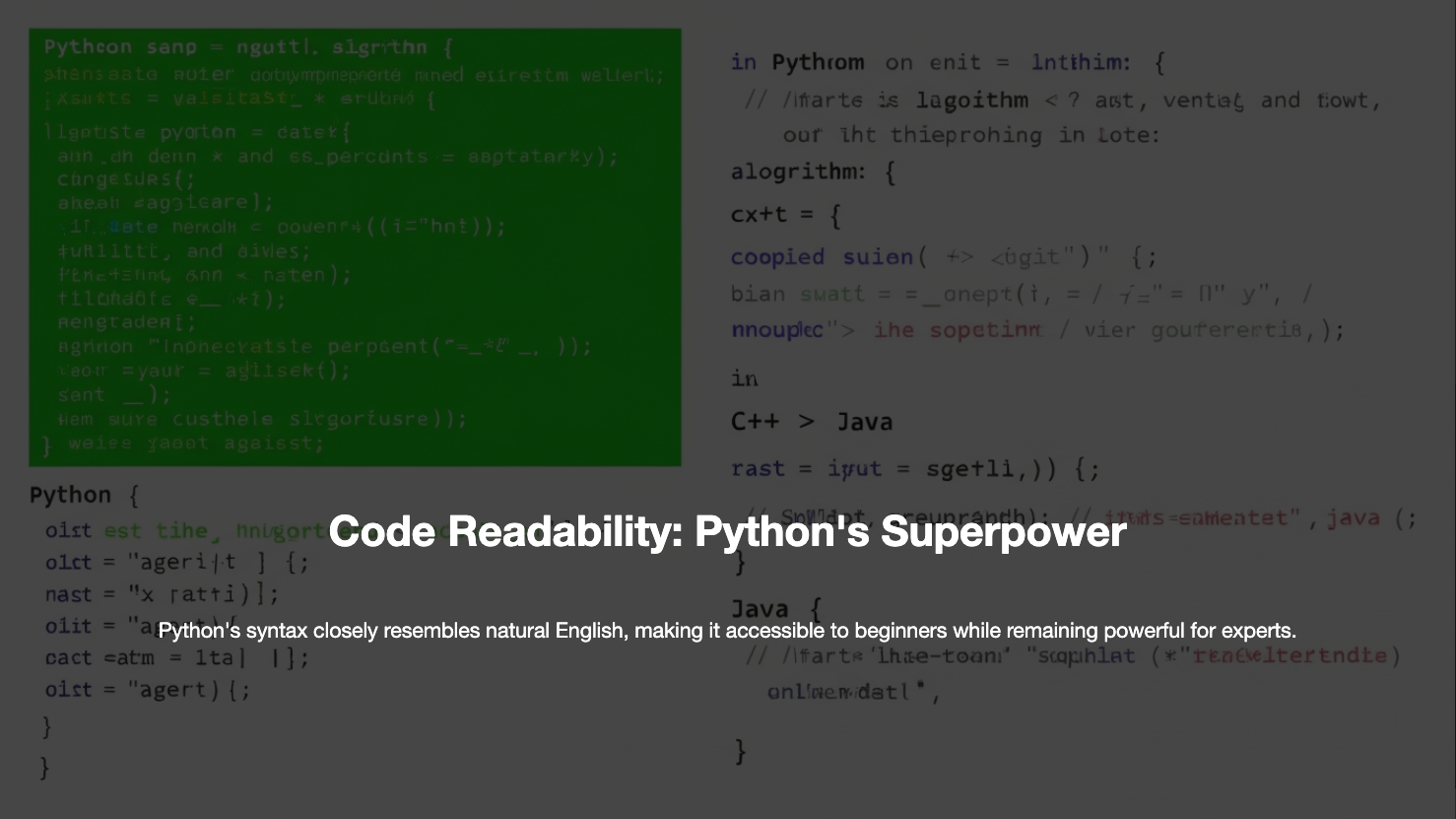Click the "Python {" heading below green block
Screen dimensions: 1456x819
[x=84, y=495]
